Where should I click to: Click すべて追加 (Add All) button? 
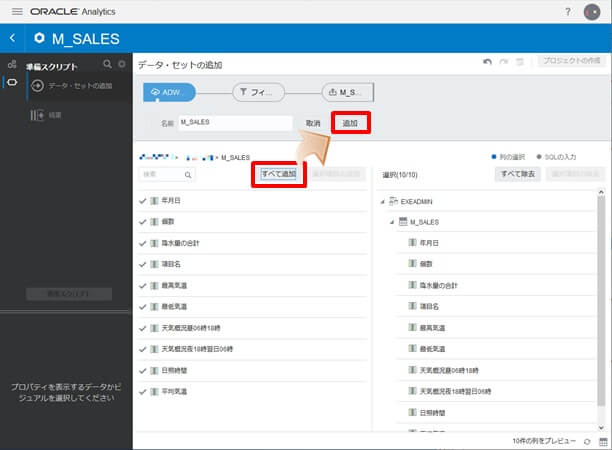pos(279,174)
